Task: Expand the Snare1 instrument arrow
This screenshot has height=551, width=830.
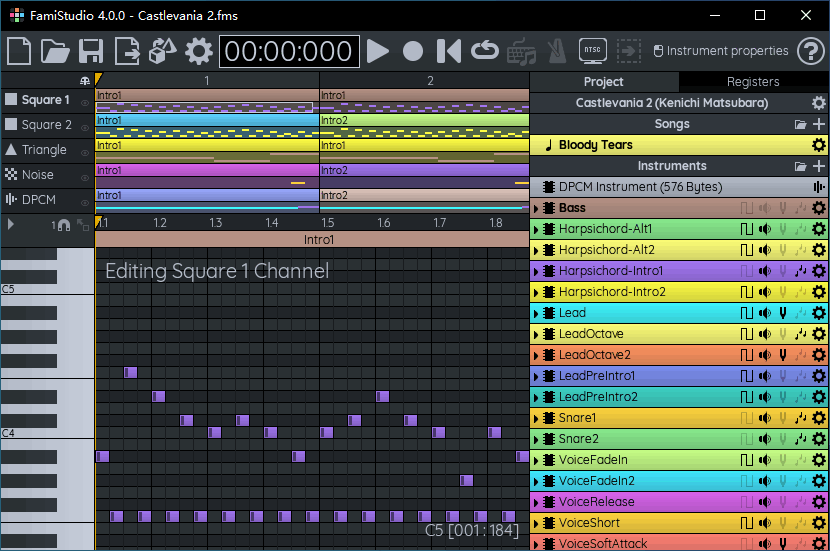Action: pyautogui.click(x=536, y=418)
